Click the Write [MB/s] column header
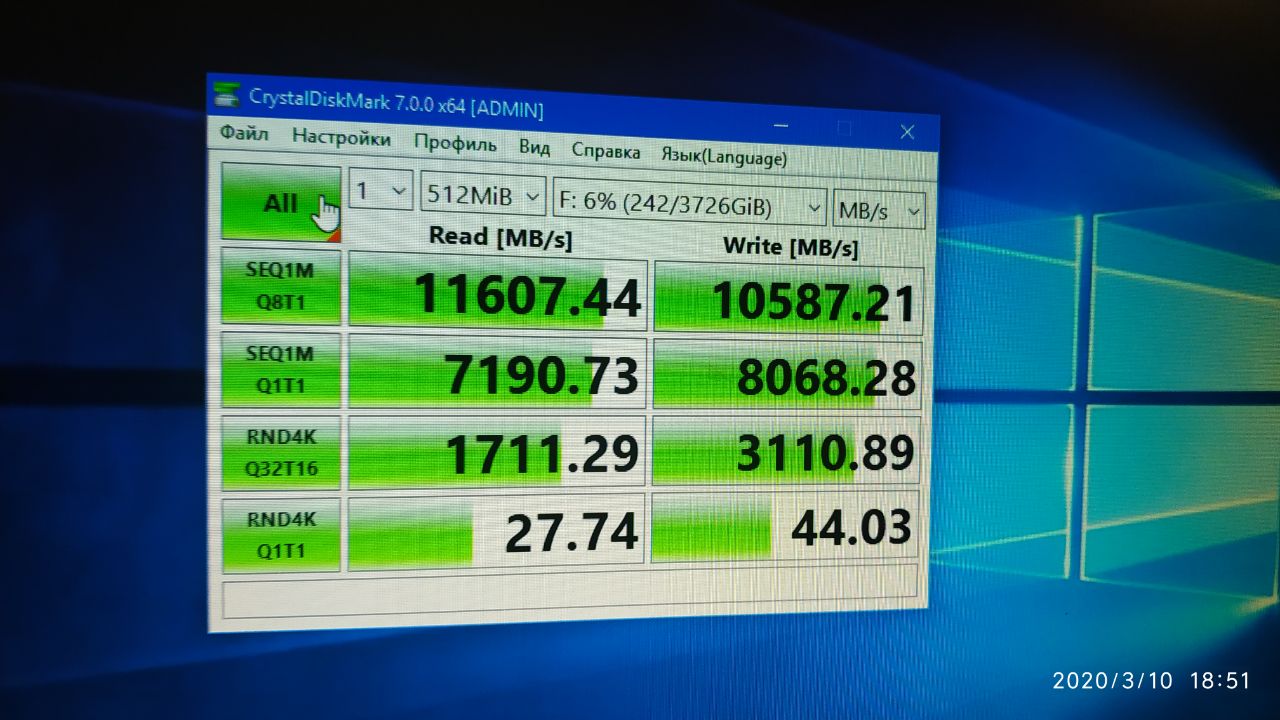This screenshot has height=720, width=1280. (790, 246)
